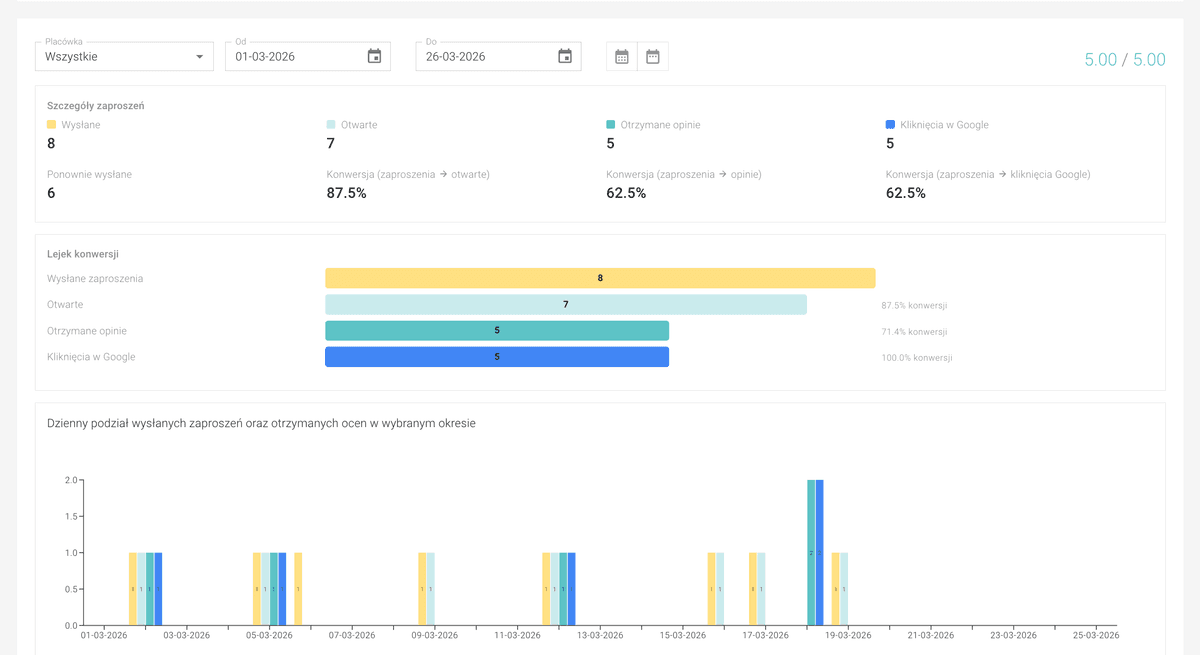Expand the Placówka dropdown arrow
The height and width of the screenshot is (655, 1200).
[200, 57]
